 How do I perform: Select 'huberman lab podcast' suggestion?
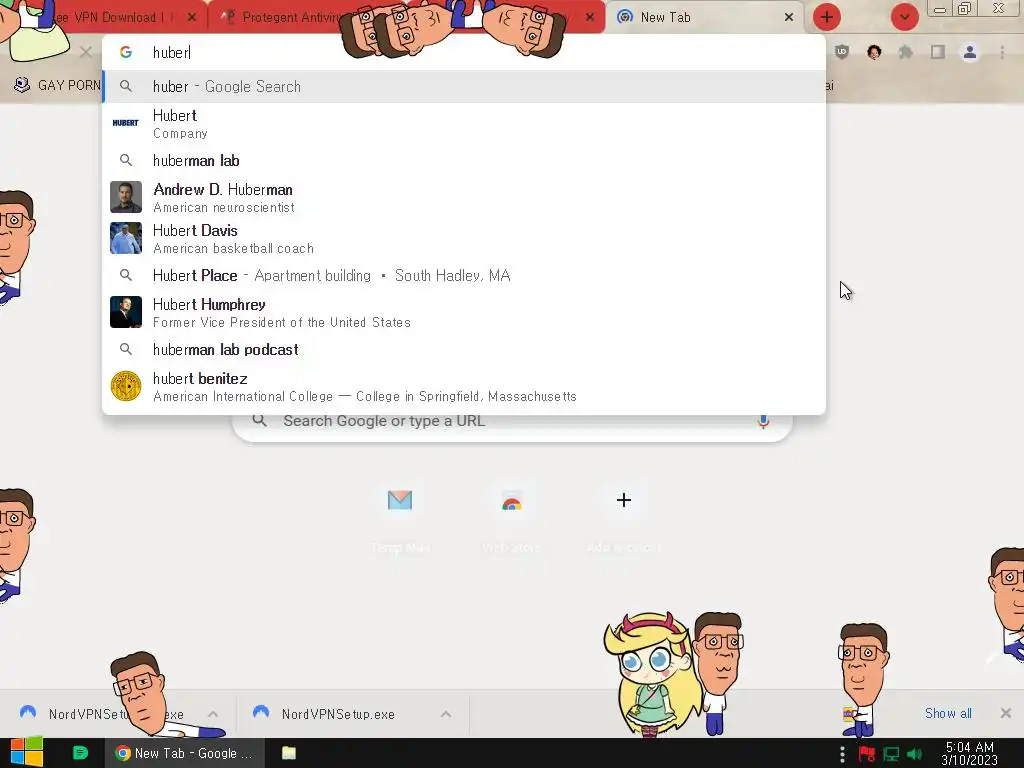click(464, 349)
